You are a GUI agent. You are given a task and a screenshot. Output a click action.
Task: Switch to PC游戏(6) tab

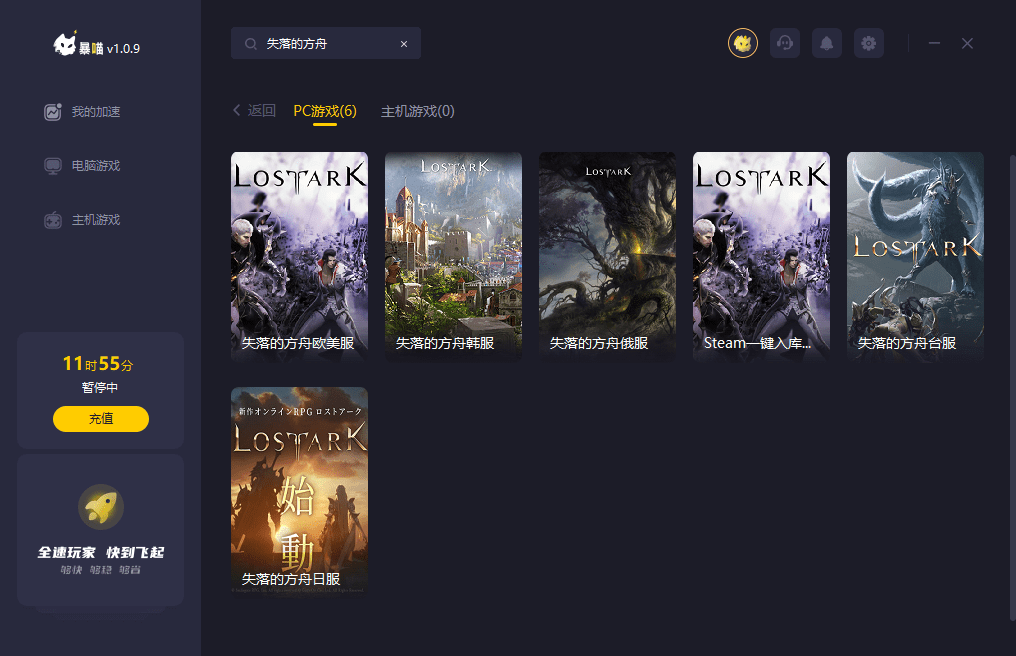[x=325, y=111]
